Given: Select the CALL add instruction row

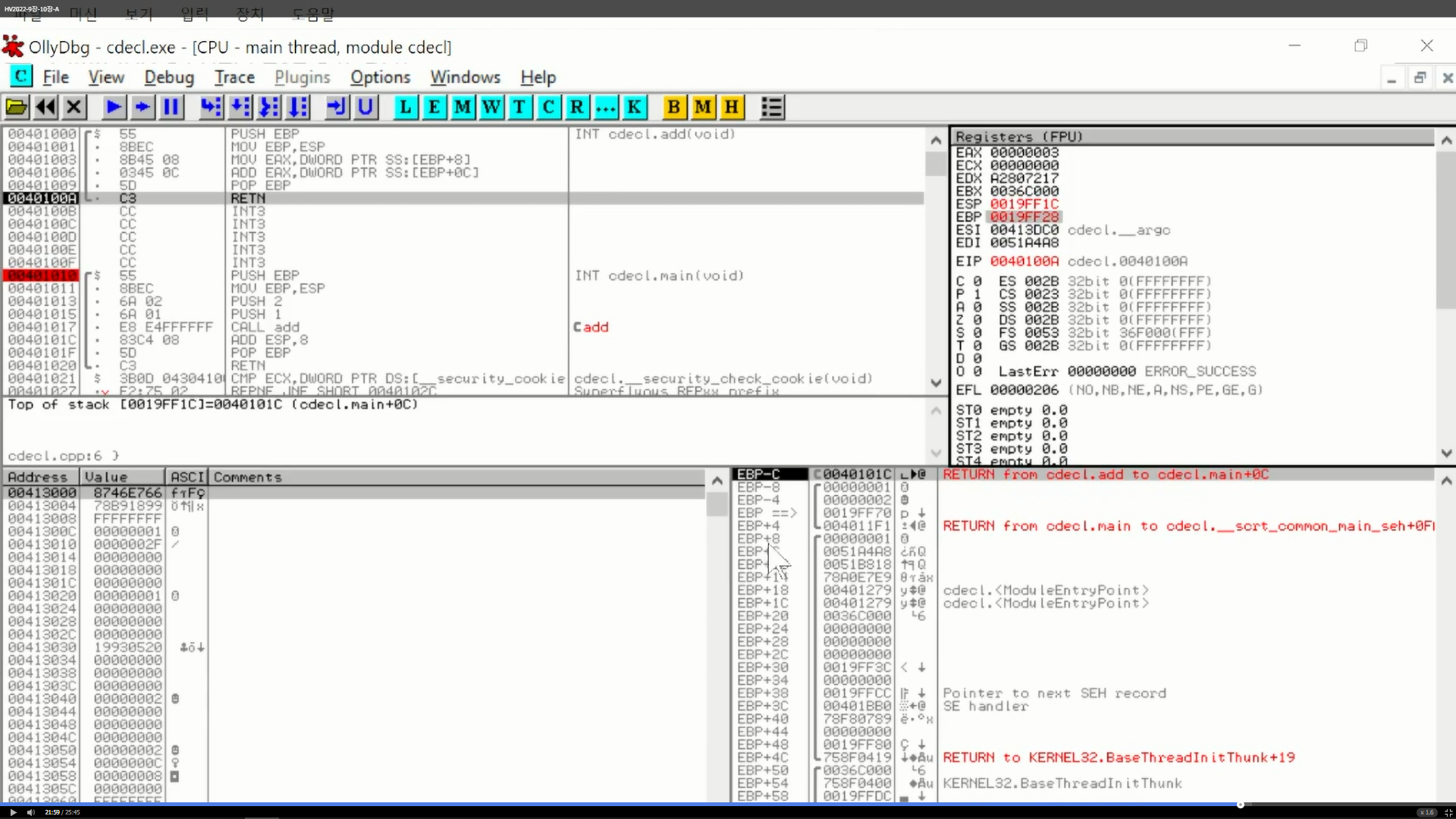Looking at the screenshot, I should tap(463, 327).
